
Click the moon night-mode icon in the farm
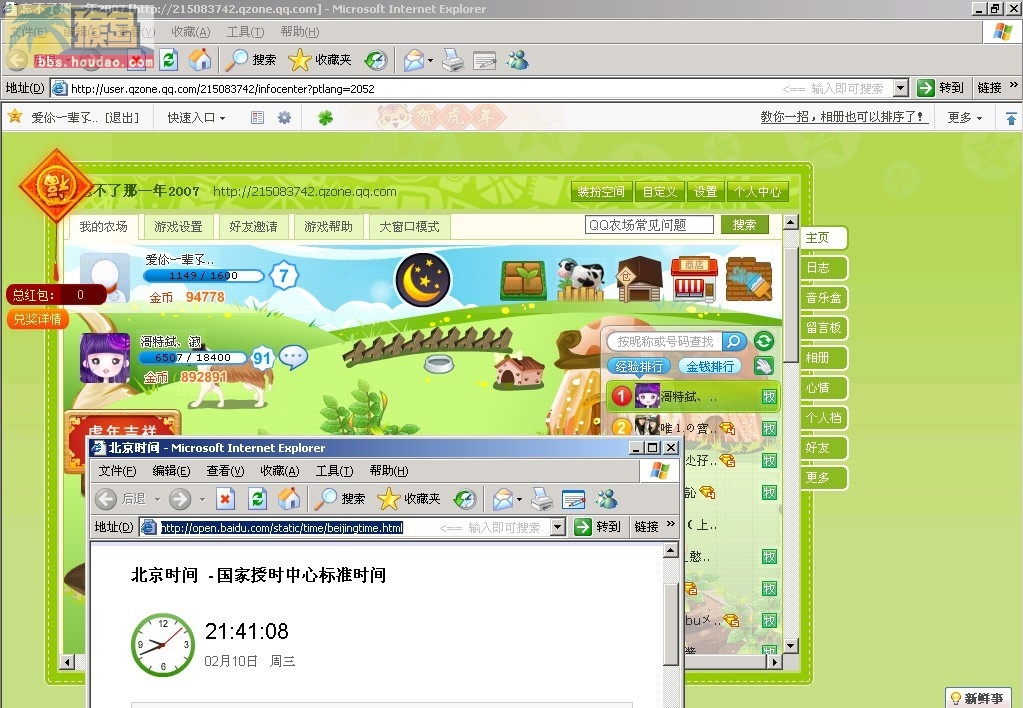(x=423, y=279)
